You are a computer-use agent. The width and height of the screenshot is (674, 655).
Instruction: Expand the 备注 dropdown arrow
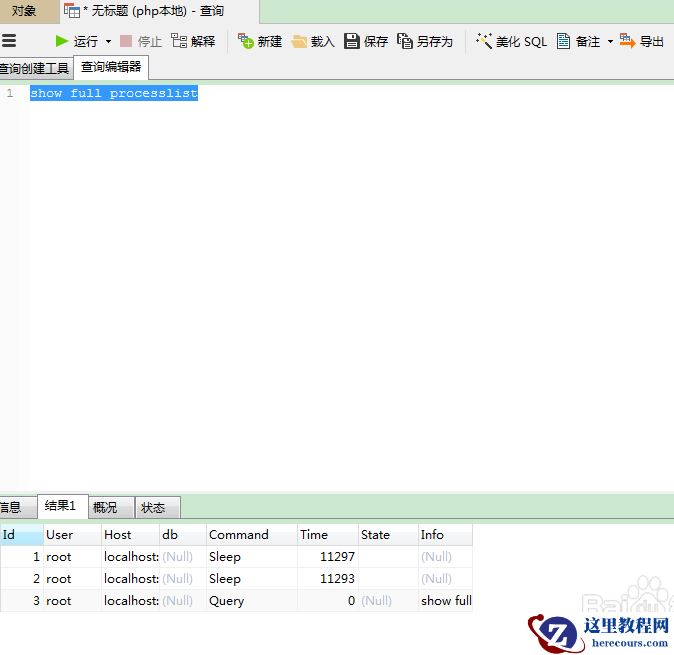pyautogui.click(x=610, y=42)
